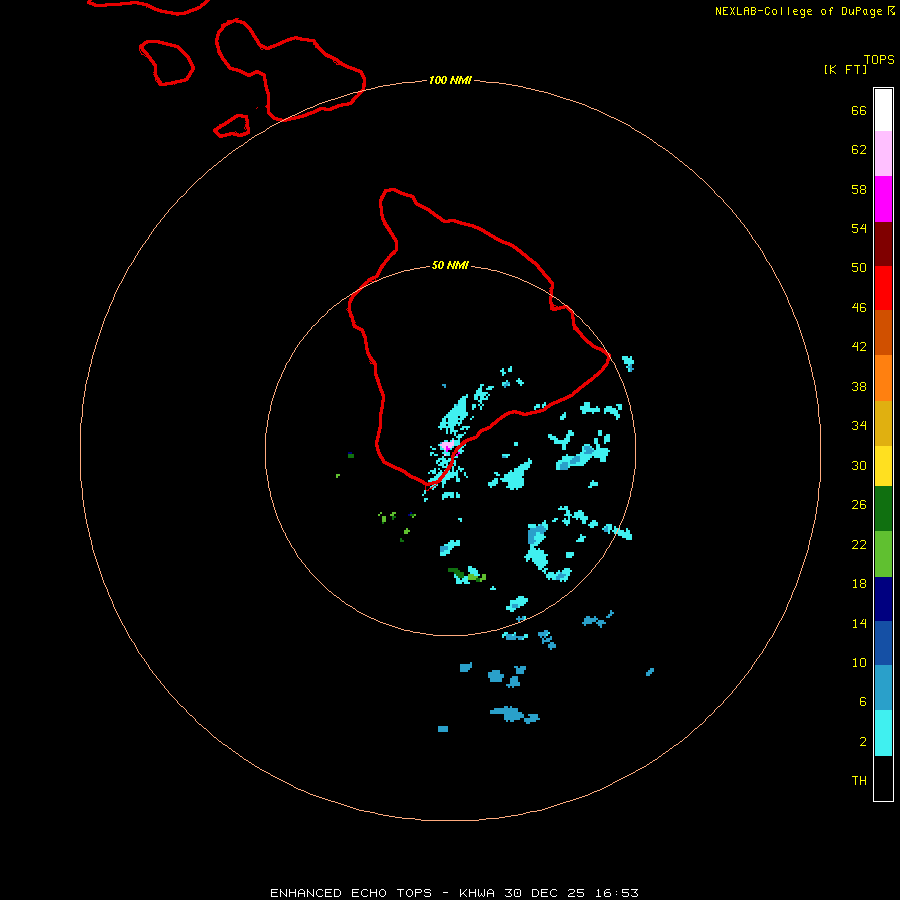Click the legend value 10
The image size is (900, 900).
(859, 663)
